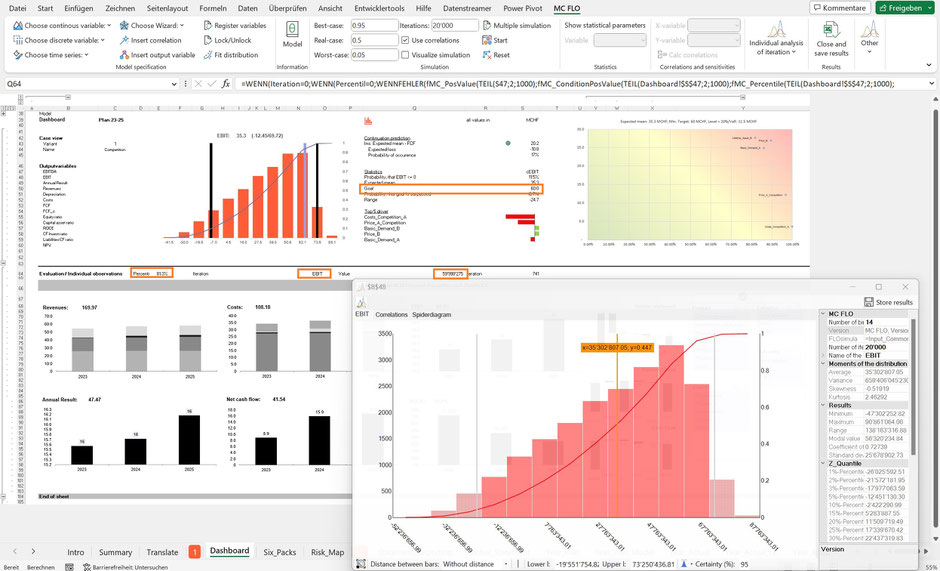Open Individual analysis of iteration

point(776,38)
